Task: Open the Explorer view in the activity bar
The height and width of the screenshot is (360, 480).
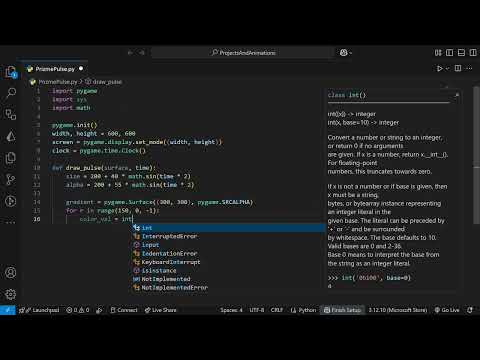Action: tap(11, 72)
